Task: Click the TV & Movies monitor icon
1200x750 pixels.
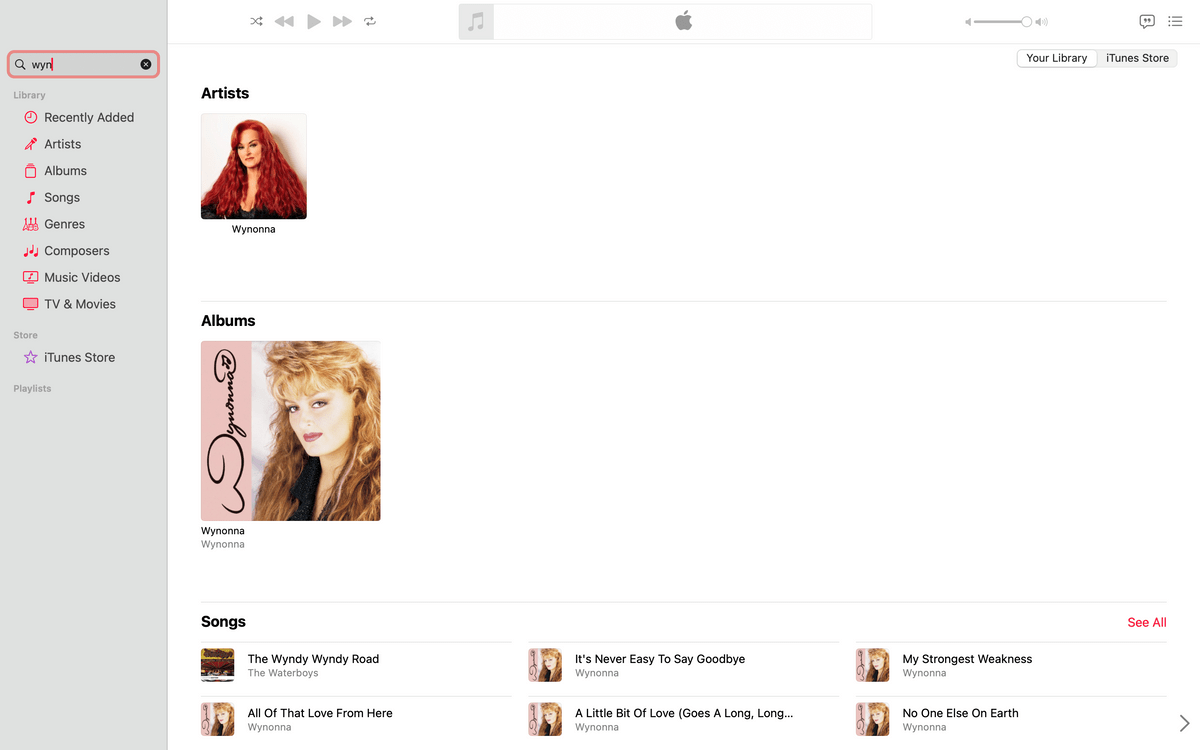Action: click(x=30, y=304)
